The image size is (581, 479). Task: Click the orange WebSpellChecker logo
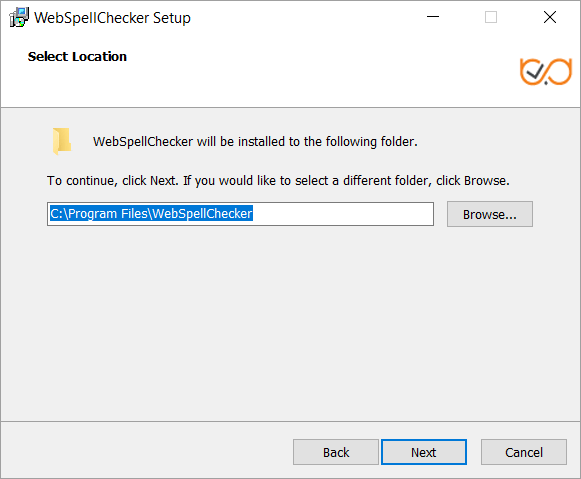546,71
